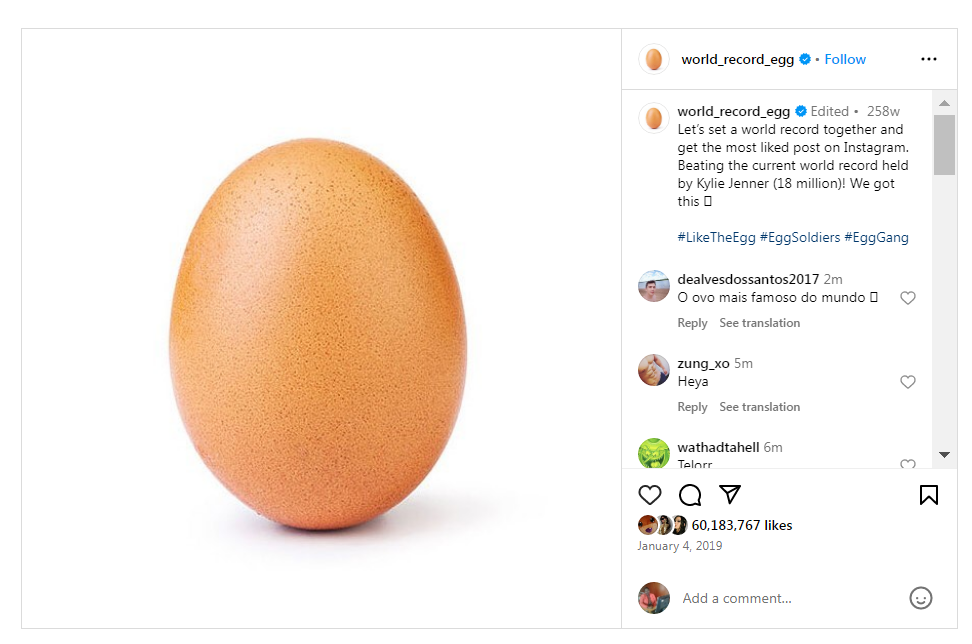The image size is (972, 644).
Task: Open the post options menu via three dots
Action: tap(928, 59)
